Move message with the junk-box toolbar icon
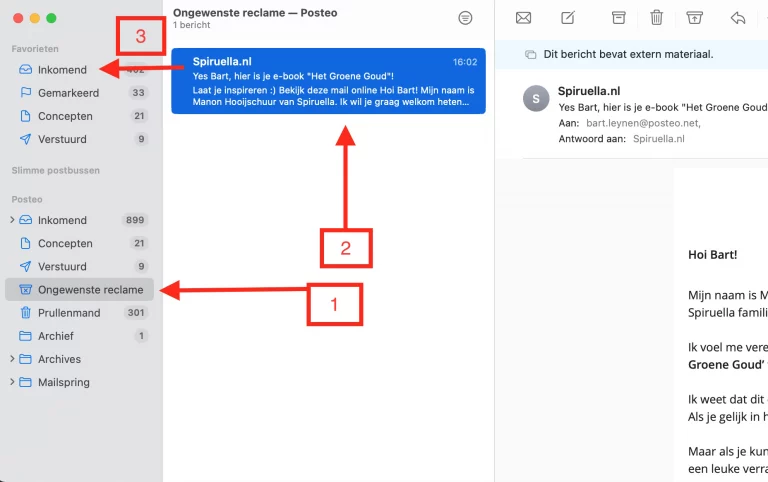The image size is (768, 482). coord(694,18)
